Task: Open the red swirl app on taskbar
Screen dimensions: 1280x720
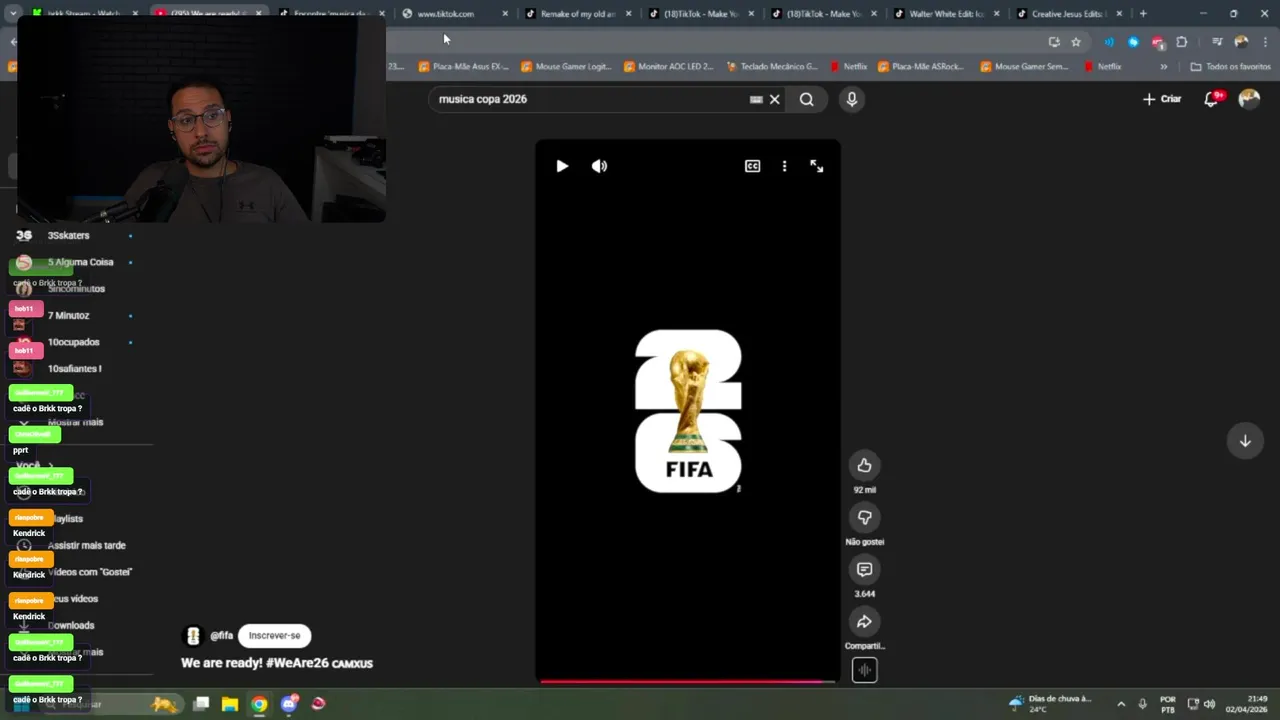Action: [x=318, y=704]
